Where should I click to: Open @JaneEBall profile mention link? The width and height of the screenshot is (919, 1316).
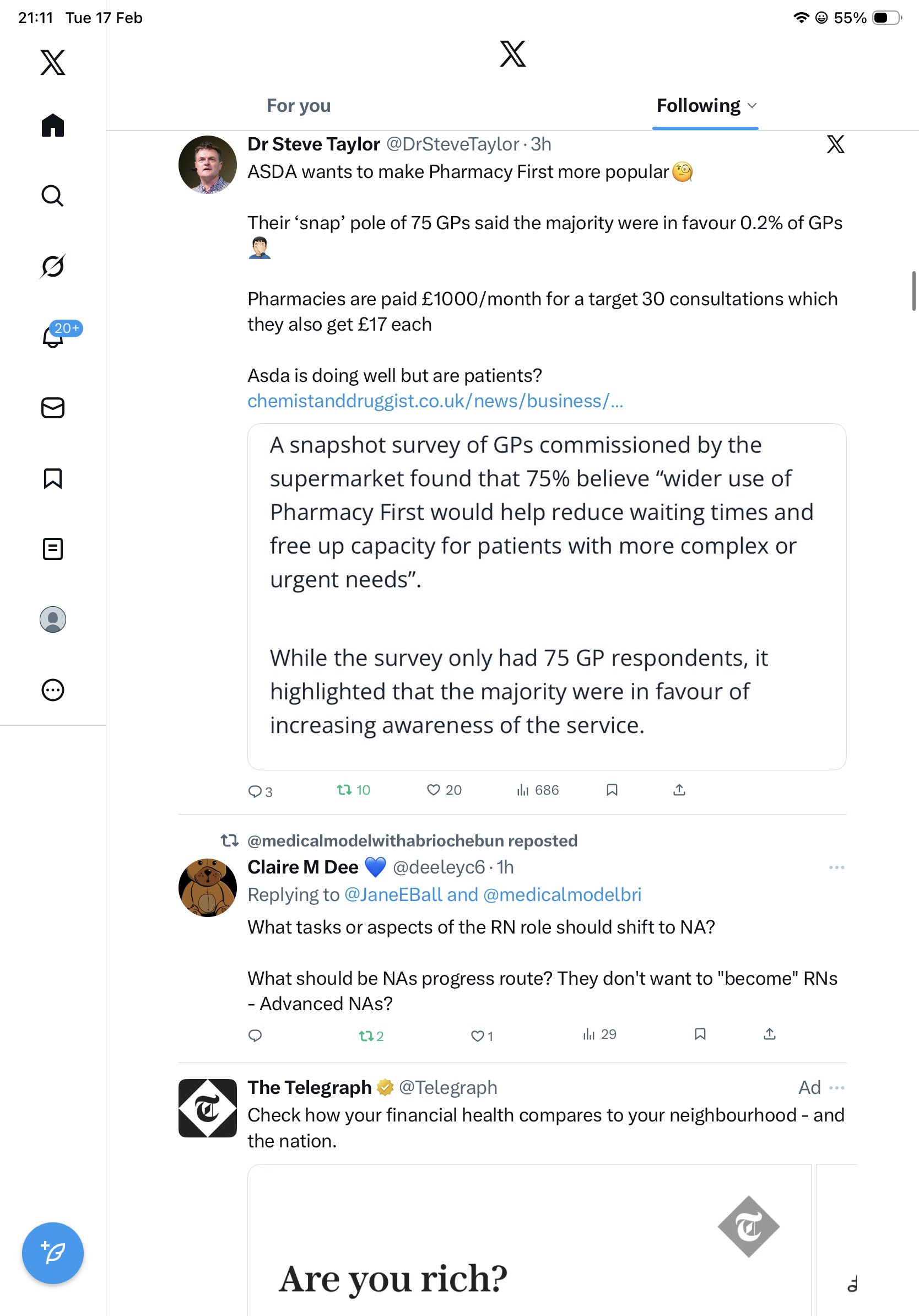click(393, 894)
